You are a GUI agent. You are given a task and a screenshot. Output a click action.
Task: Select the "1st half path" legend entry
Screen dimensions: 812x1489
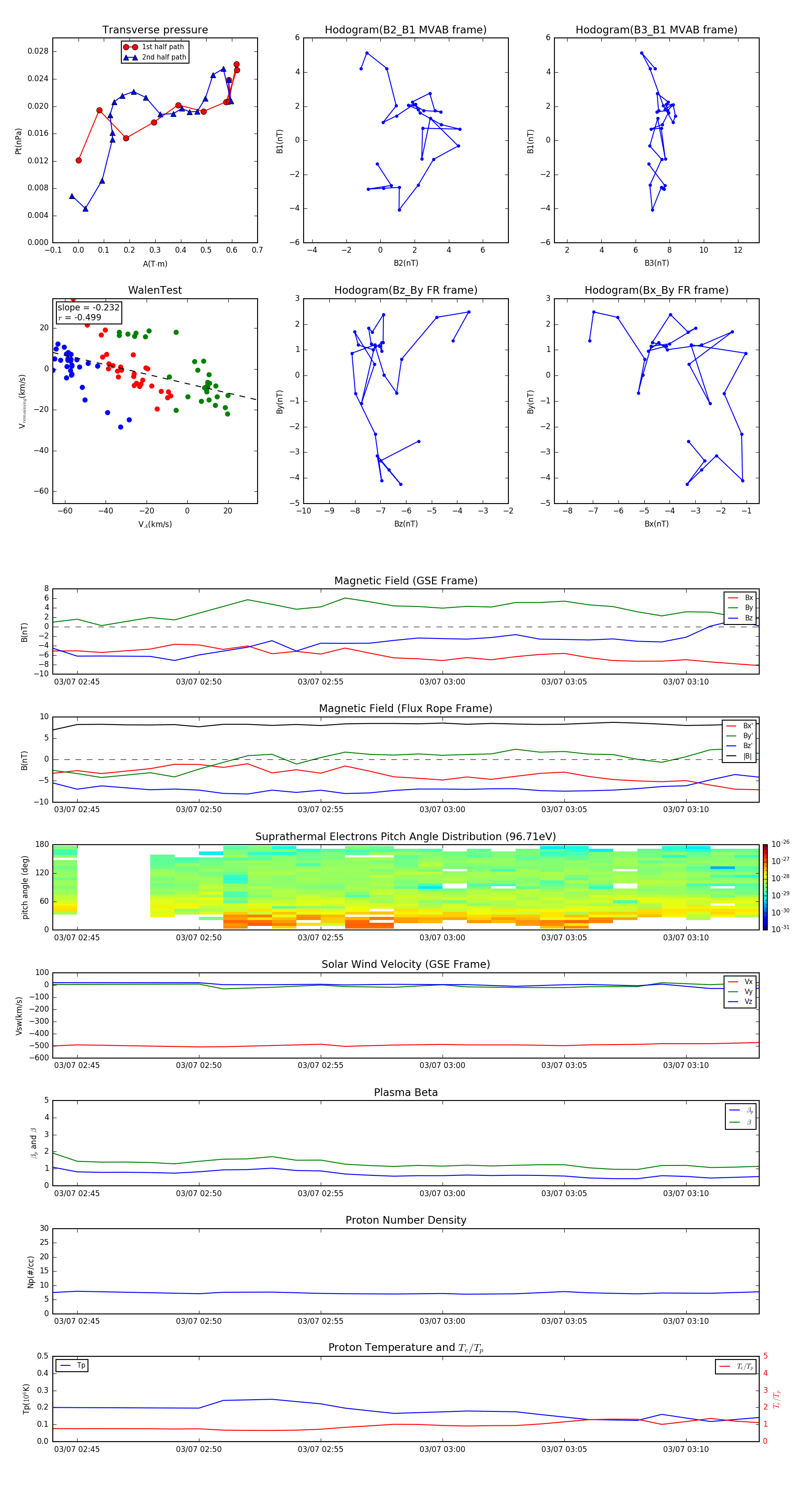(x=154, y=47)
